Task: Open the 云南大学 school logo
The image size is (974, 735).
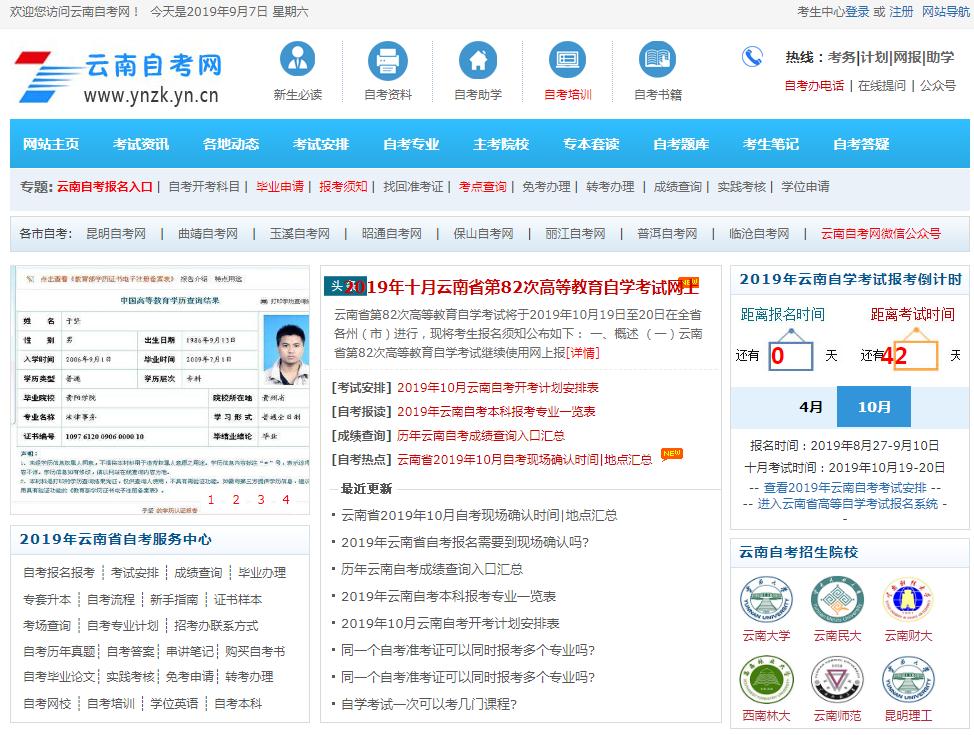Action: [x=766, y=600]
